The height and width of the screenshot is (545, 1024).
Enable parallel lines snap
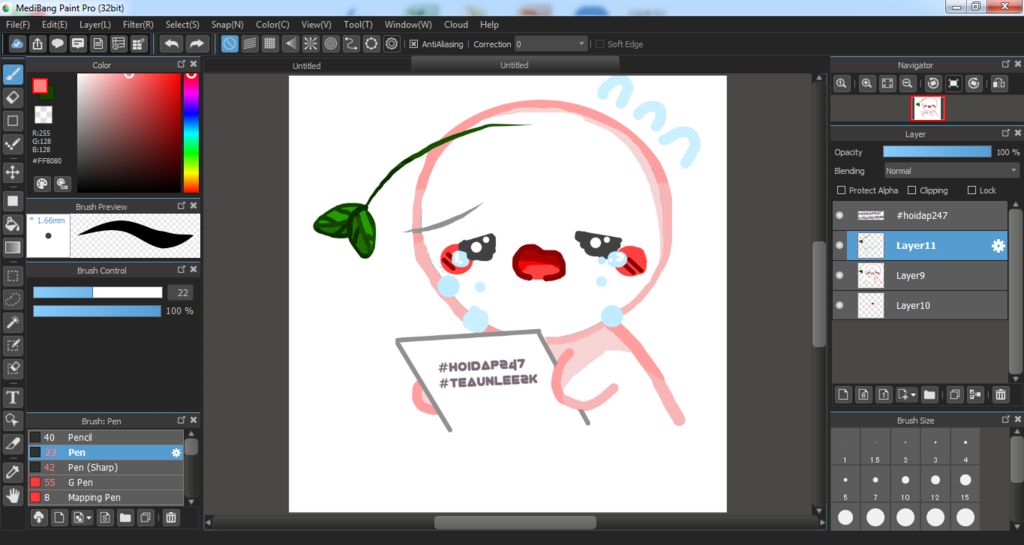249,44
